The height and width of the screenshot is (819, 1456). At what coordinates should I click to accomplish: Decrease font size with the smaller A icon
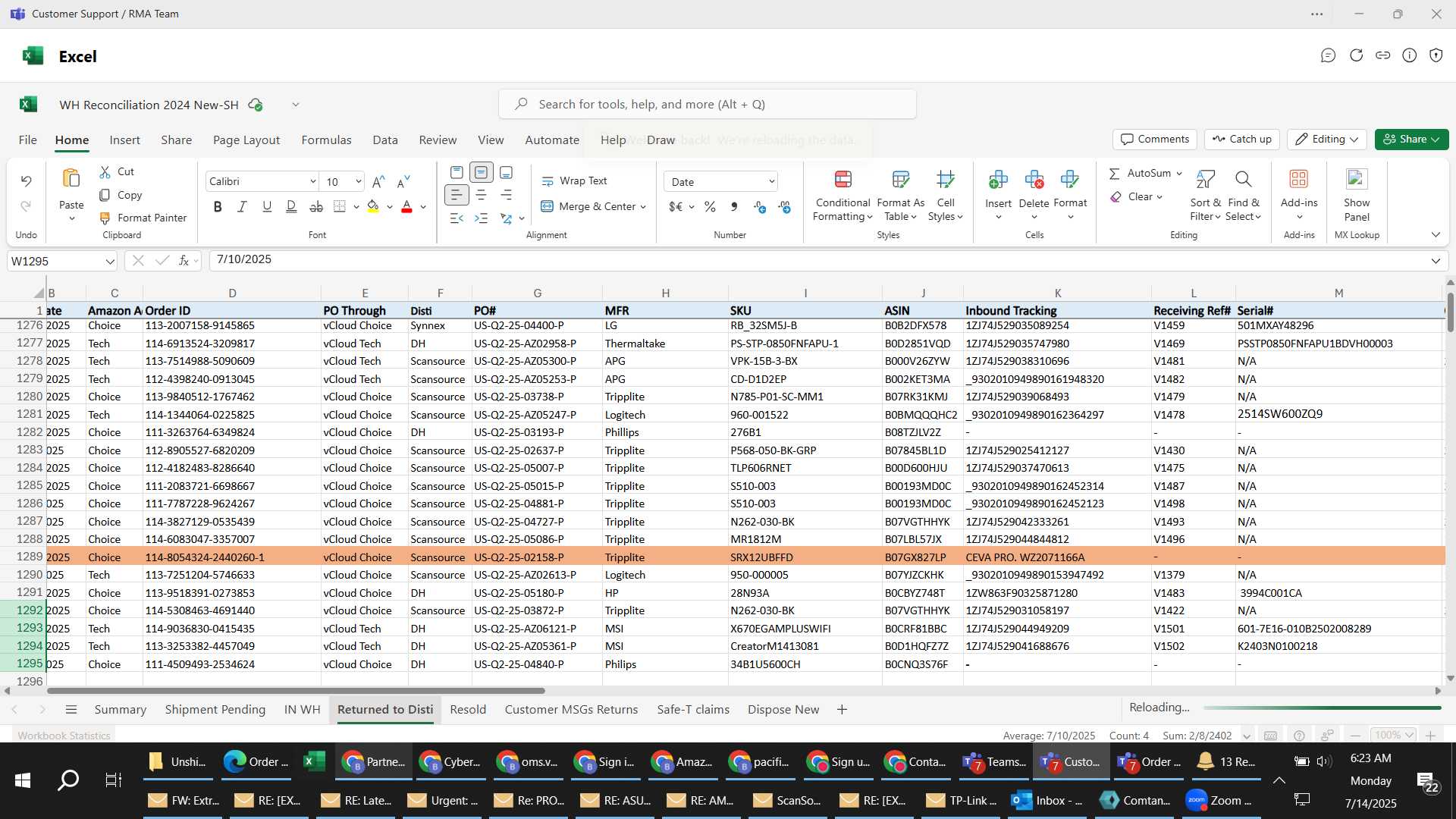[403, 181]
